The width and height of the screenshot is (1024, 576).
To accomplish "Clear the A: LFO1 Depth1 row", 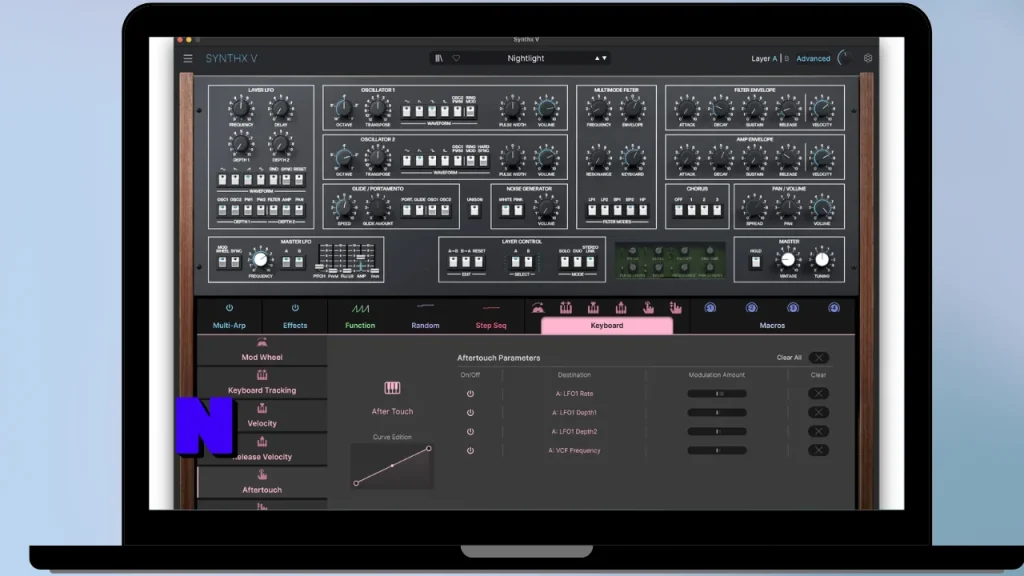I will coord(818,412).
